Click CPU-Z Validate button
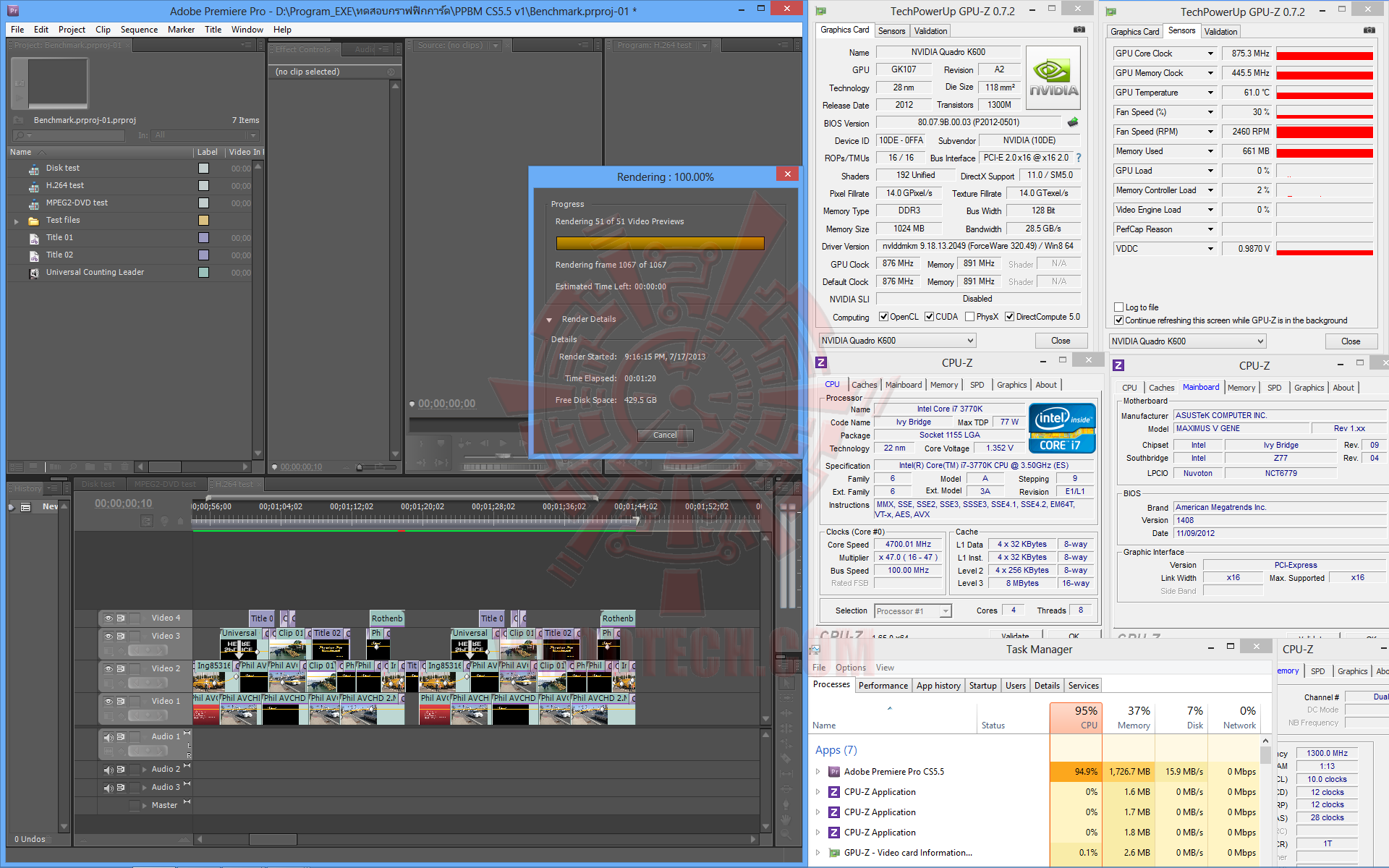The image size is (1389, 868). tap(1014, 636)
